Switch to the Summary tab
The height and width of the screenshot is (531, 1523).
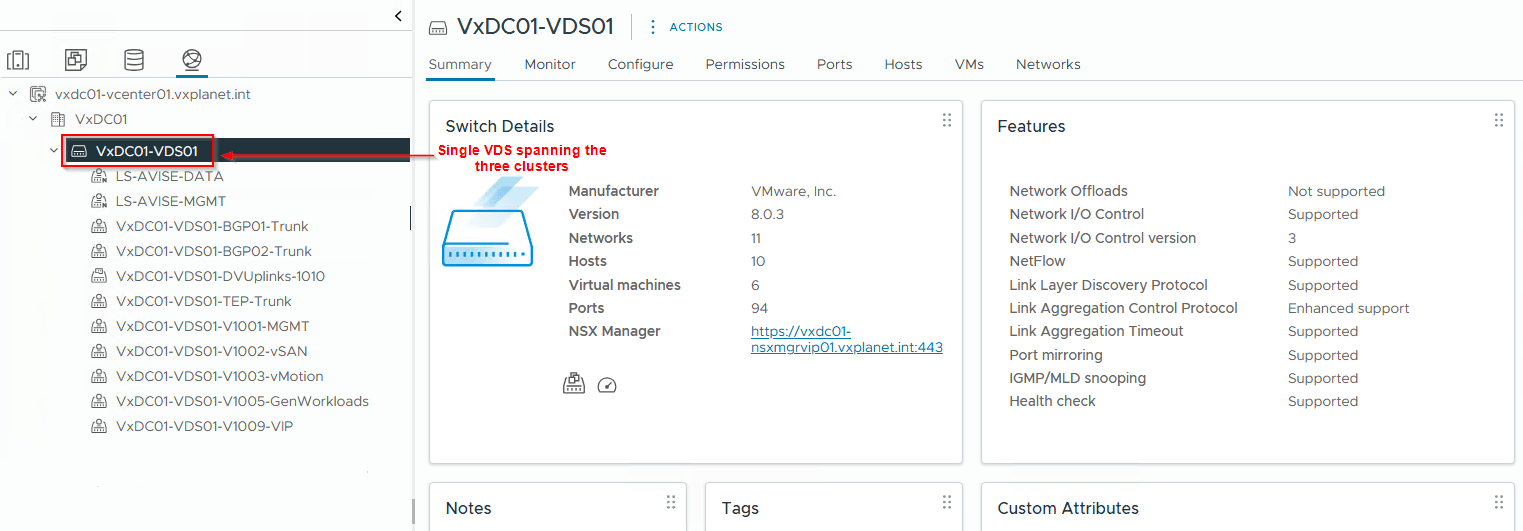pos(460,64)
